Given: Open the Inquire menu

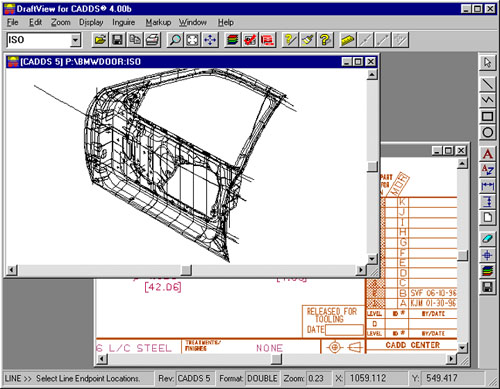Looking at the screenshot, I should click(123, 22).
